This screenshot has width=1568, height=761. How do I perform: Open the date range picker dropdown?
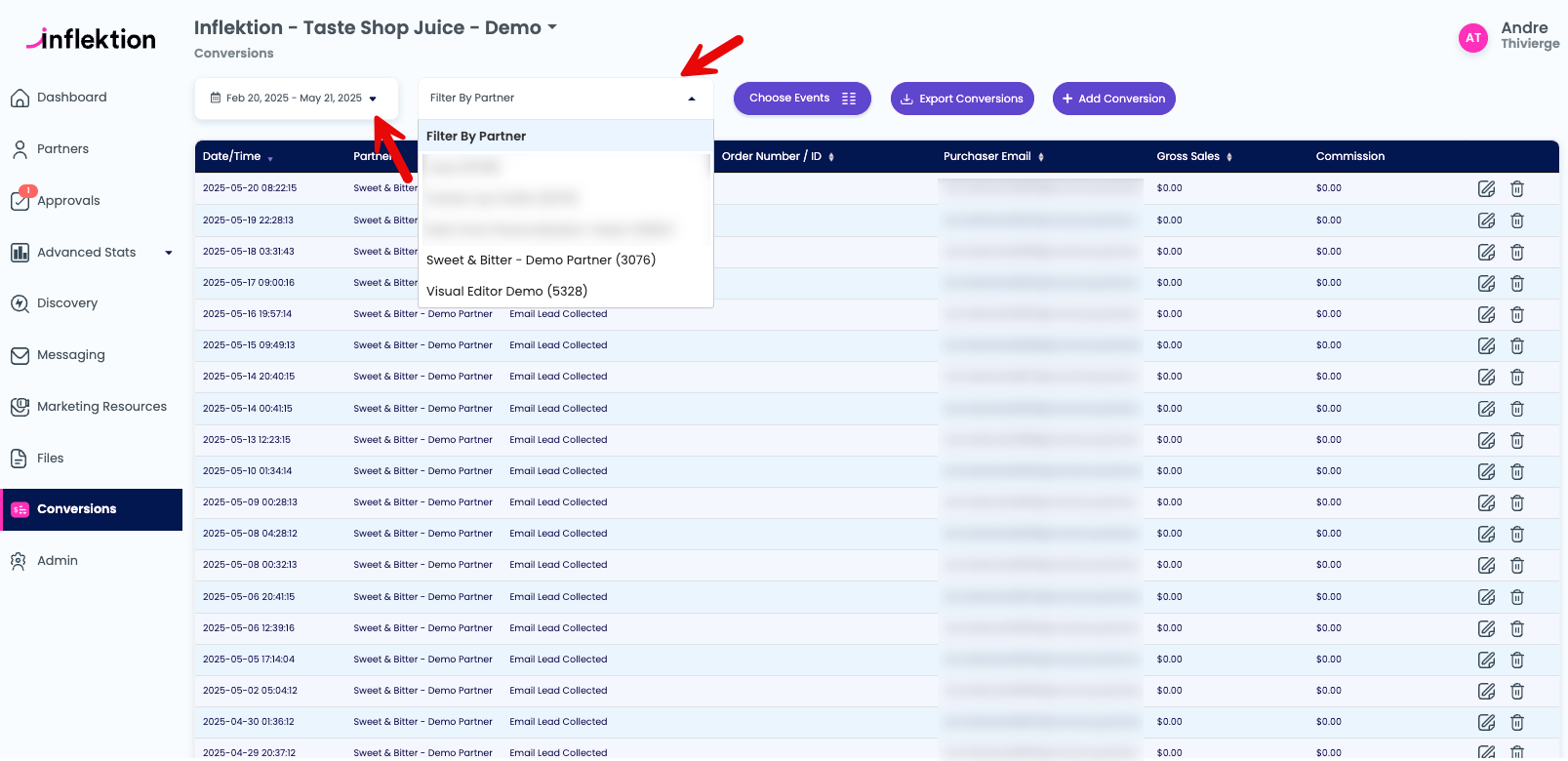pyautogui.click(x=296, y=99)
